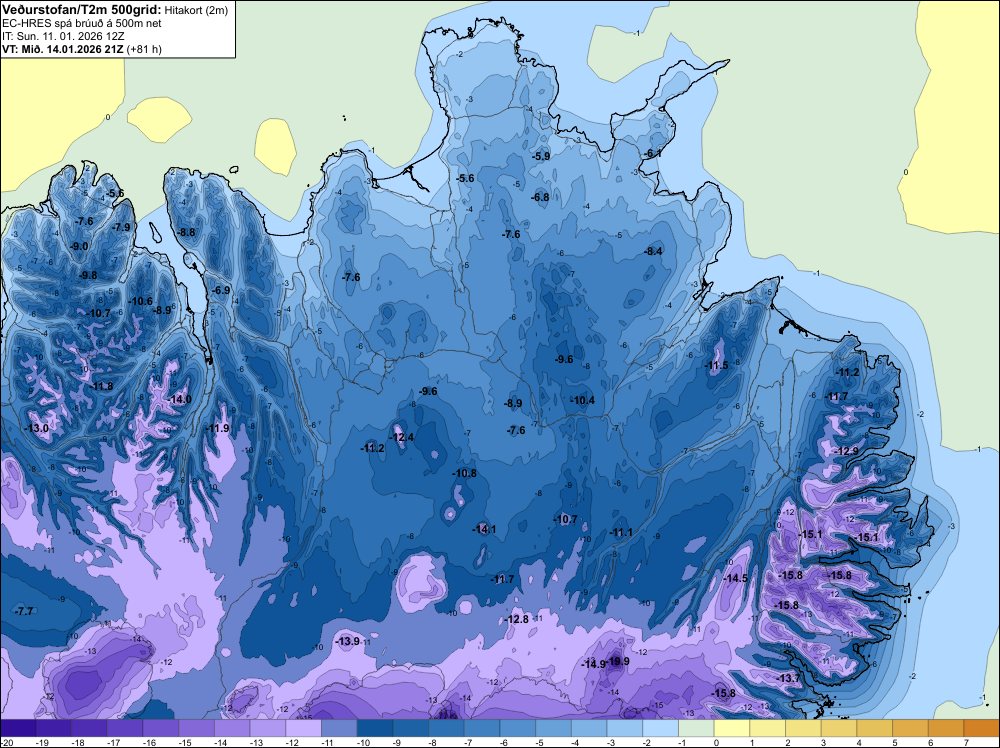This screenshot has width=1000, height=748.
Task: Click the dark blue scale swatch between -10 and -9
Action: coord(375,728)
